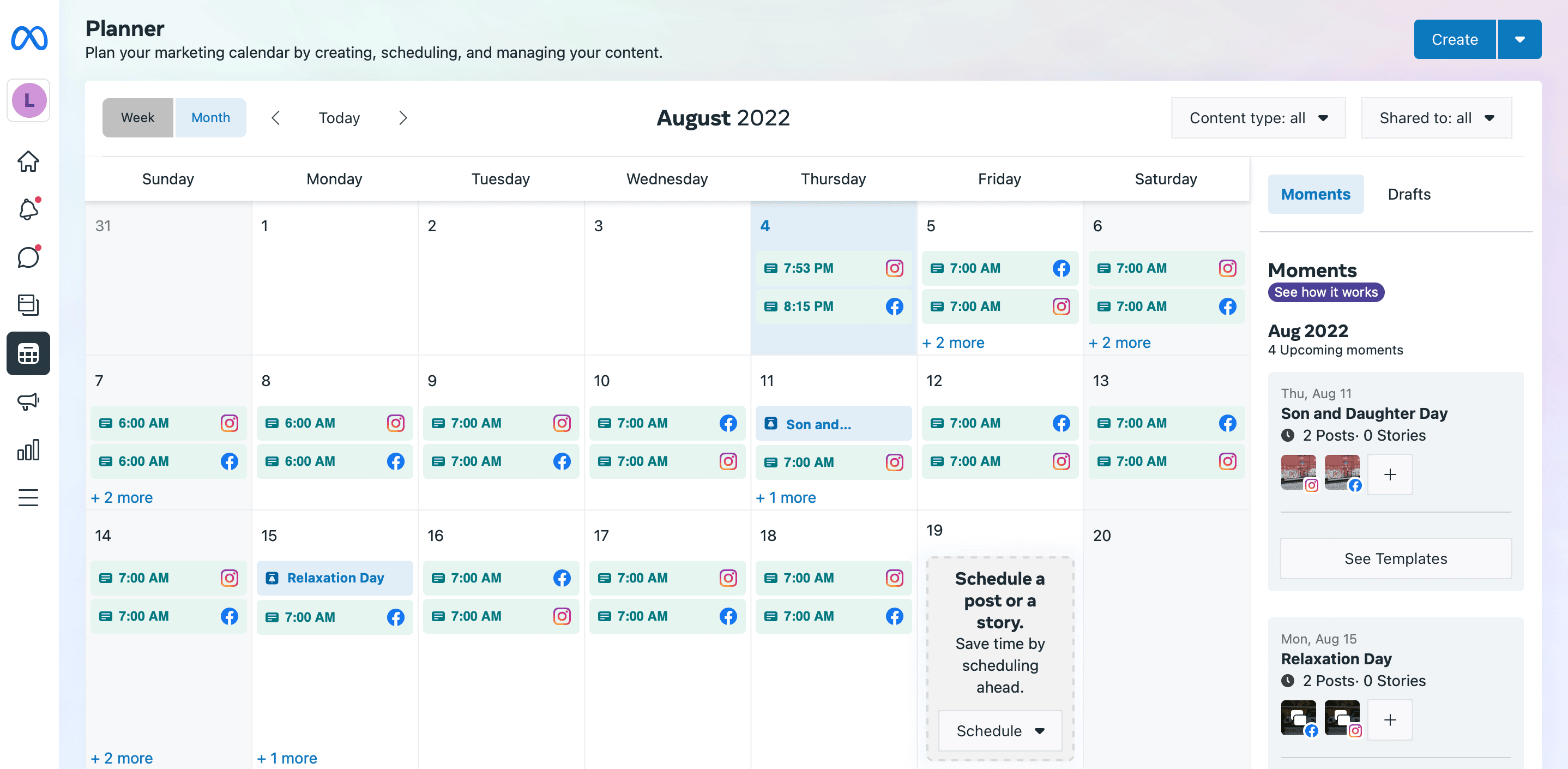This screenshot has width=1568, height=769.
Task: Switch to the Drafts tab
Action: coord(1408,194)
